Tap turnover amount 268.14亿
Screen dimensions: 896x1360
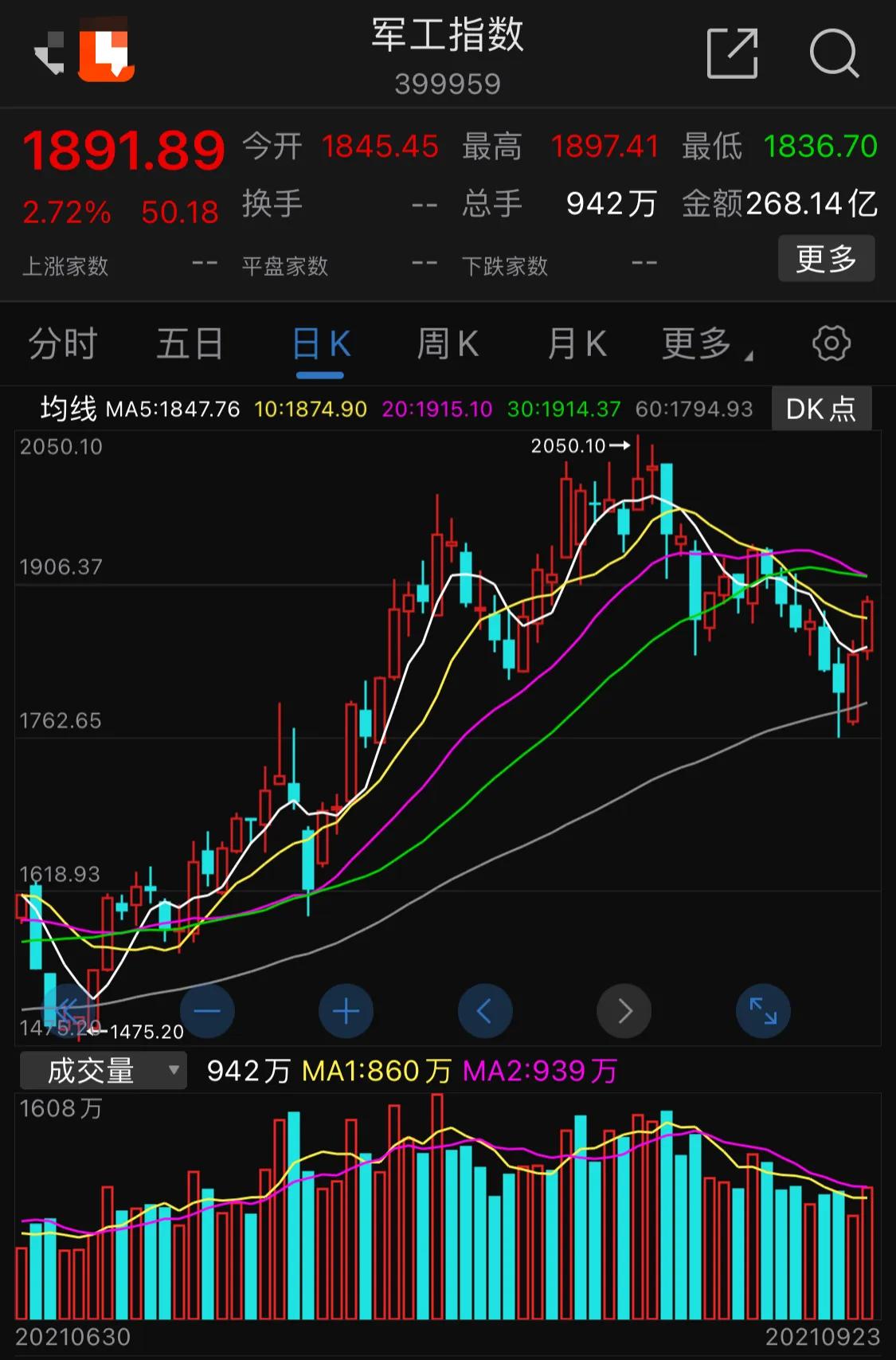coord(812,204)
